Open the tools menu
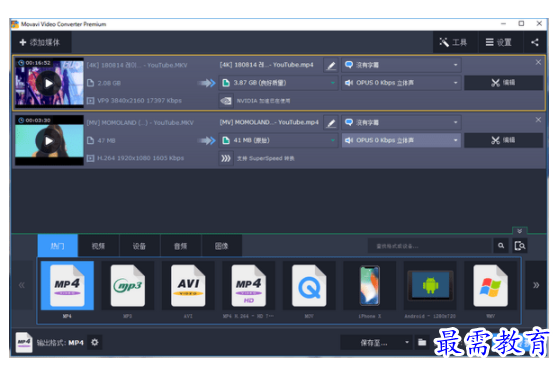558x374 pixels. click(454, 42)
